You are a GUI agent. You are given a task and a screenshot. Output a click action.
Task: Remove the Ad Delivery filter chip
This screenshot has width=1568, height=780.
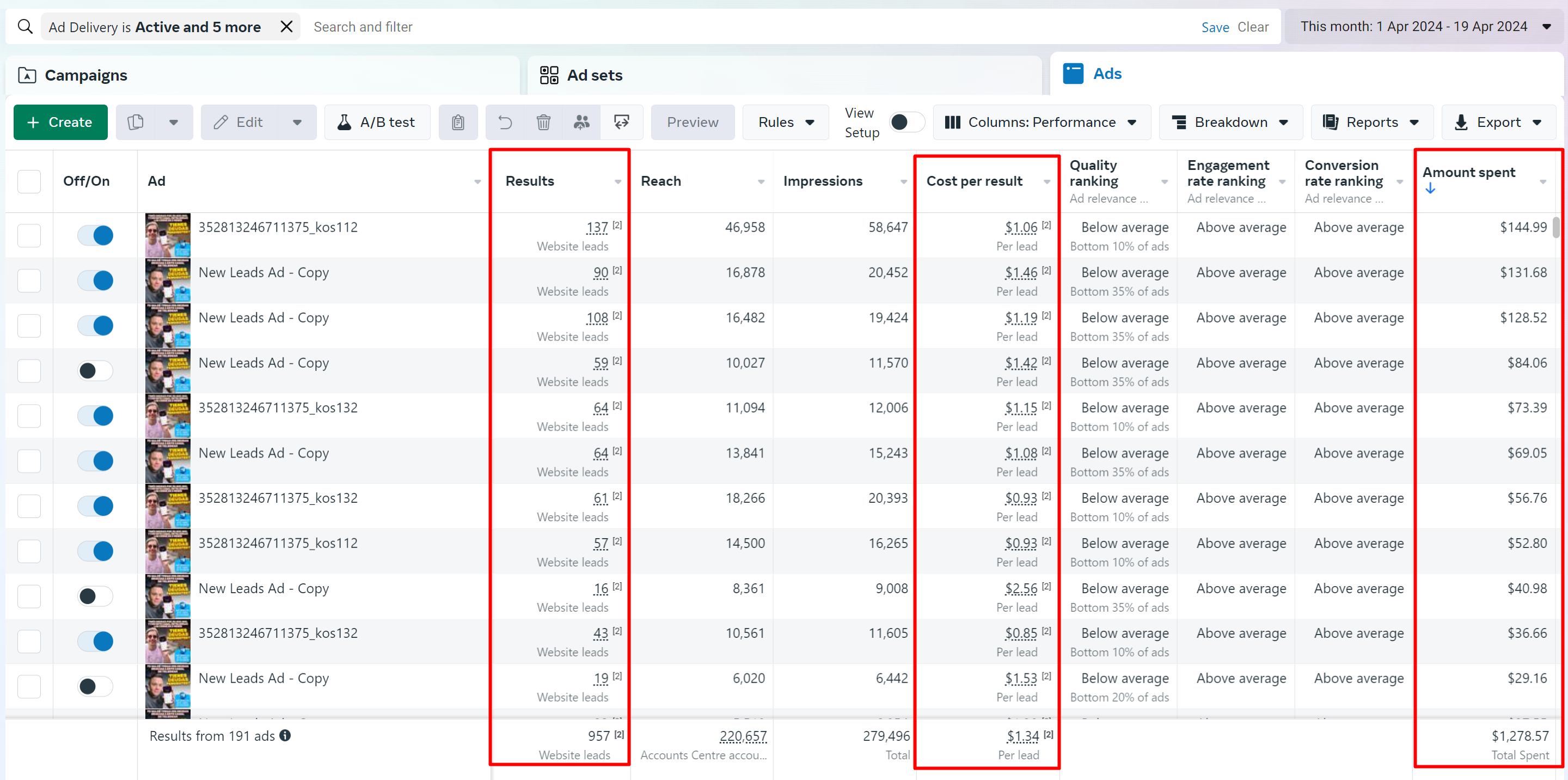[286, 27]
